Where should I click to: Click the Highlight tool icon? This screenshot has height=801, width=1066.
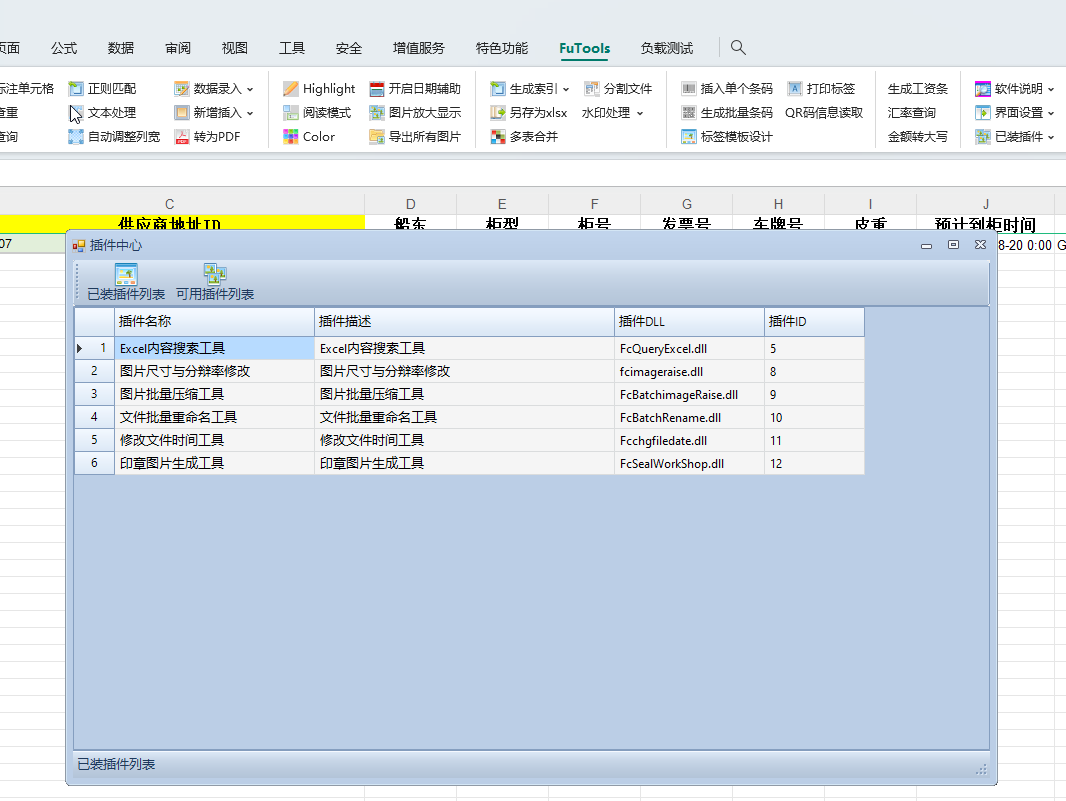click(x=291, y=88)
